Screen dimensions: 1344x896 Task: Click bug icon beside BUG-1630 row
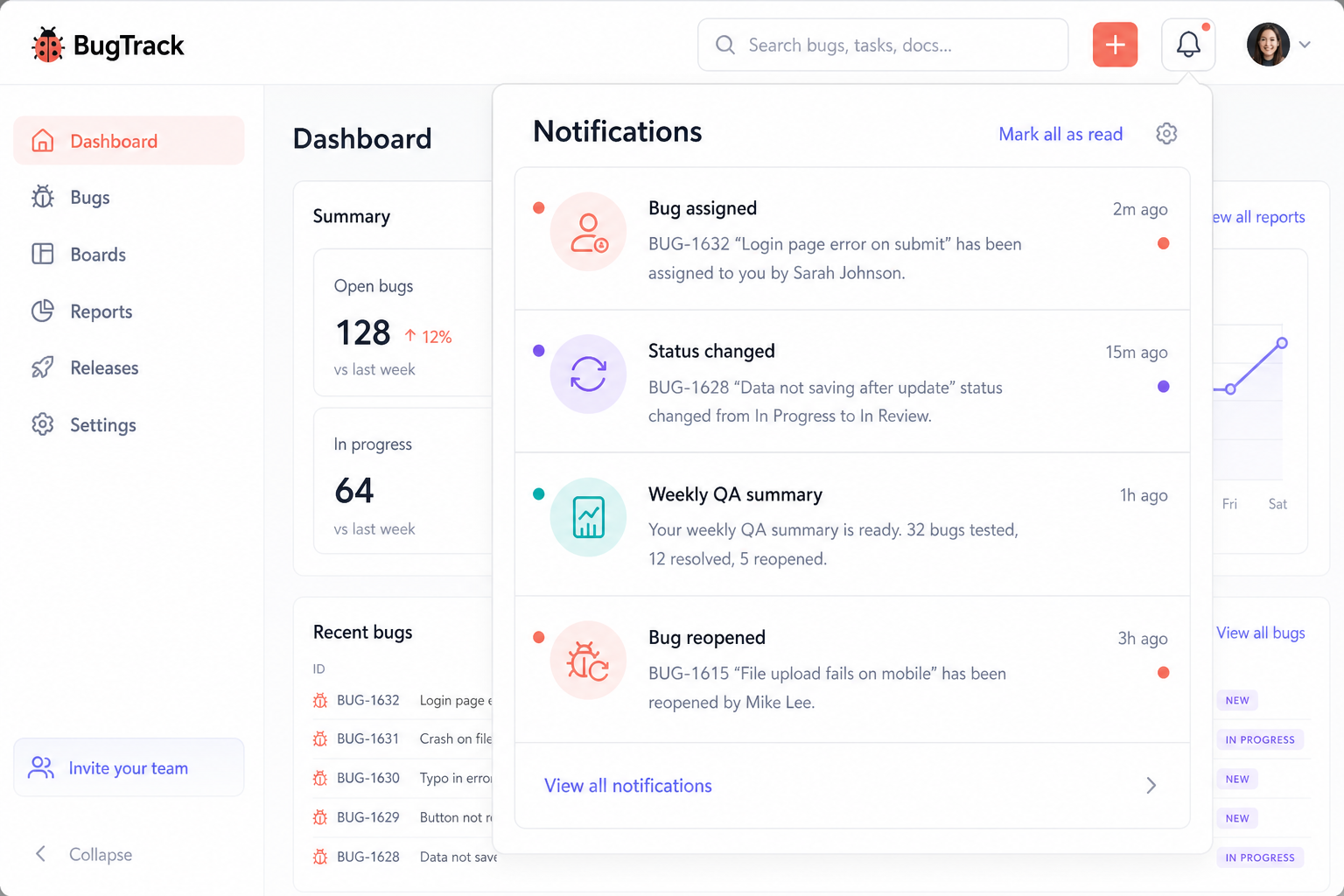tap(320, 778)
